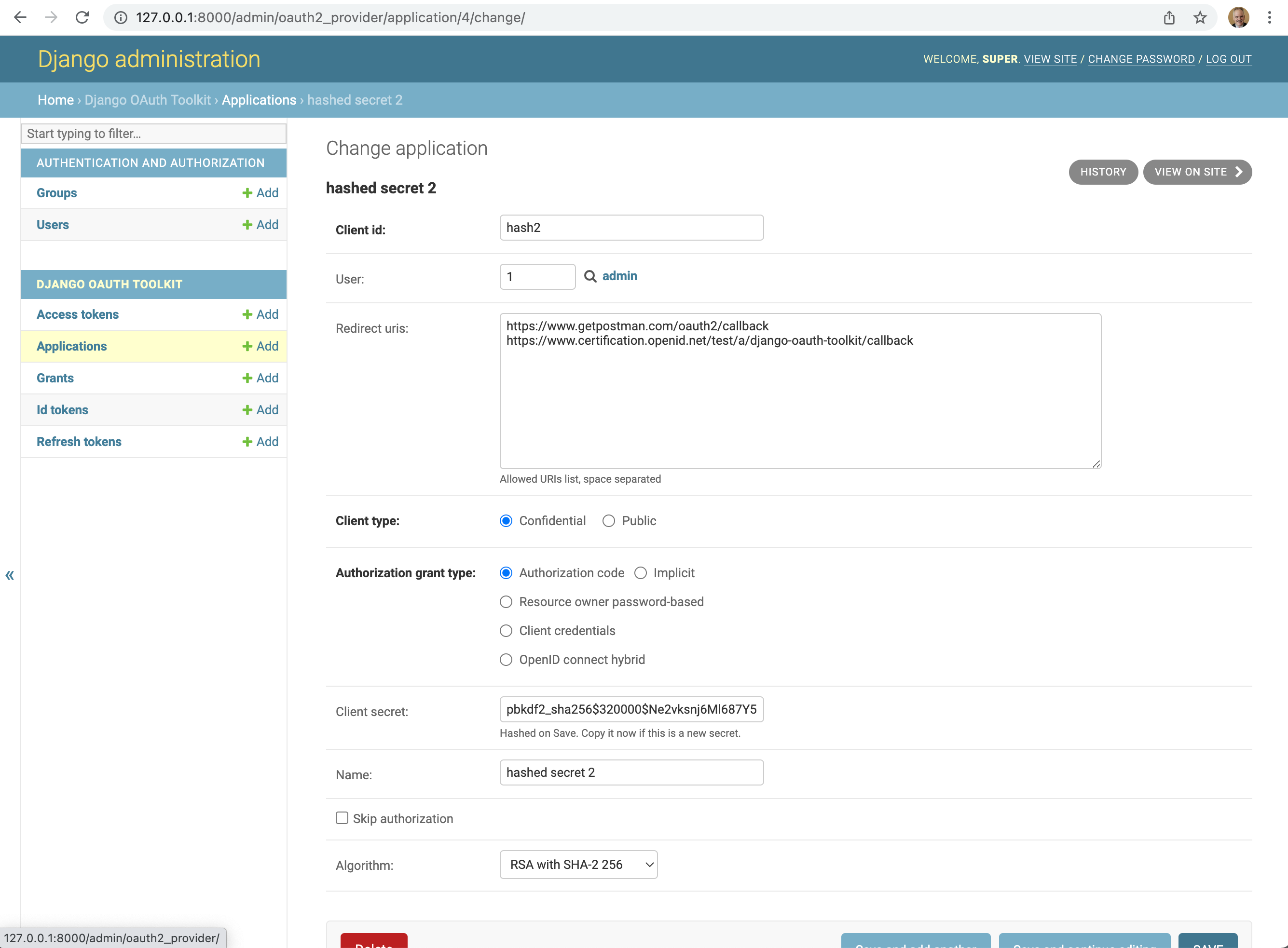This screenshot has height=948, width=1288.
Task: Click the plus Add icon beside Groups
Action: pos(247,193)
